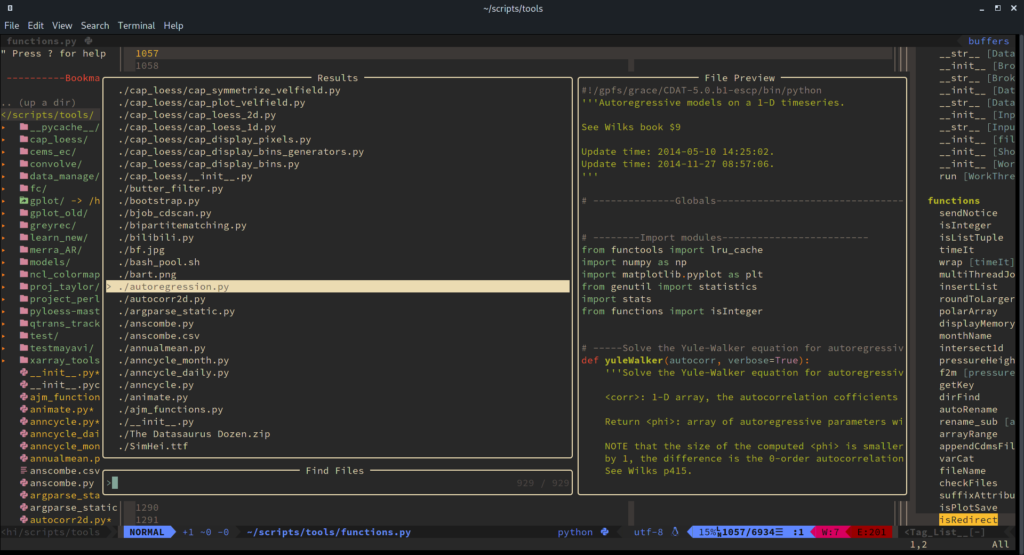
Task: Click the merra_AR folder icon
Action: (x=24, y=249)
